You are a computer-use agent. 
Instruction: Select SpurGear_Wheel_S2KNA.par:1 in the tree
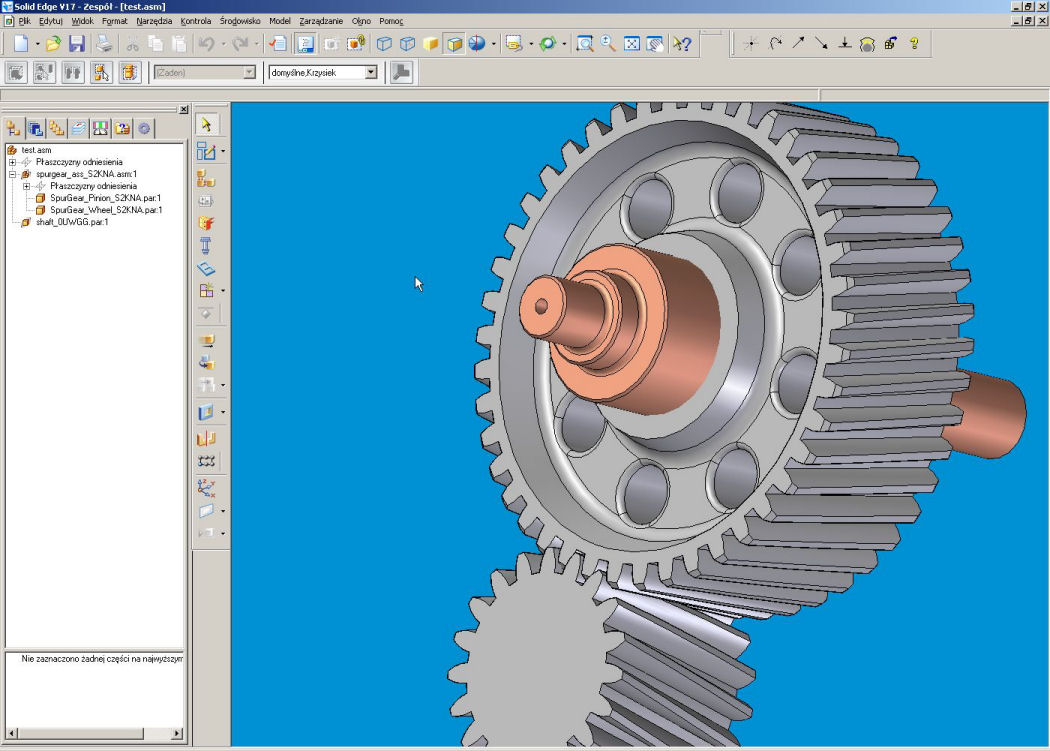tap(105, 210)
